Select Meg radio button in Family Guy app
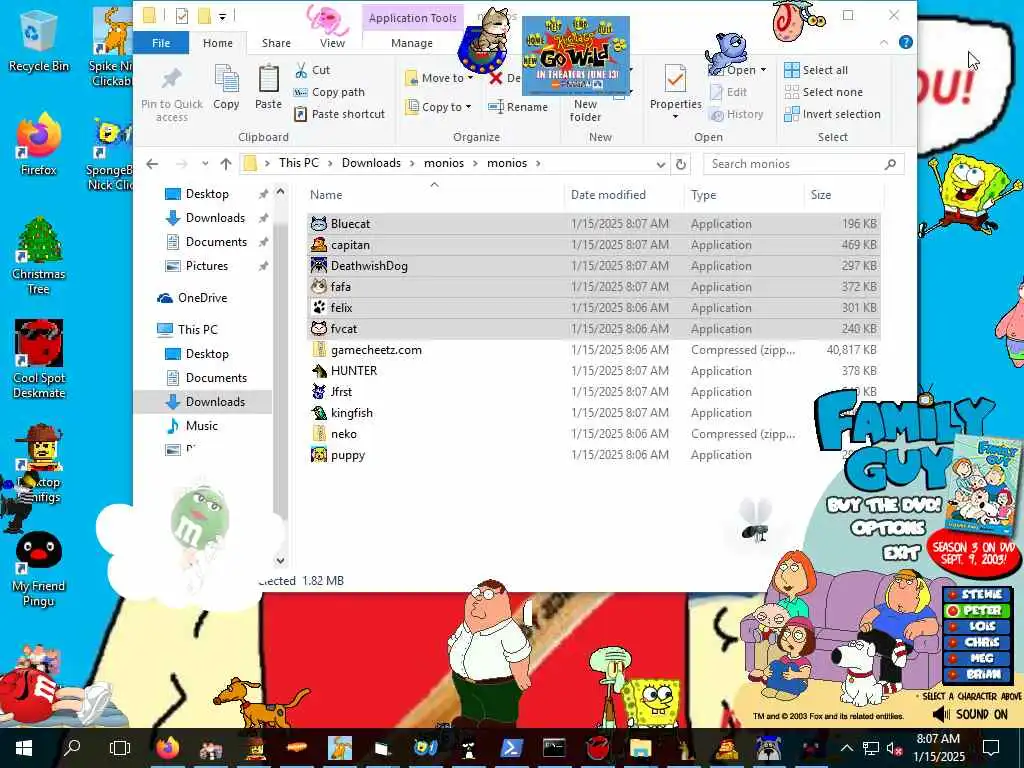The height and width of the screenshot is (768, 1024). [x=953, y=658]
